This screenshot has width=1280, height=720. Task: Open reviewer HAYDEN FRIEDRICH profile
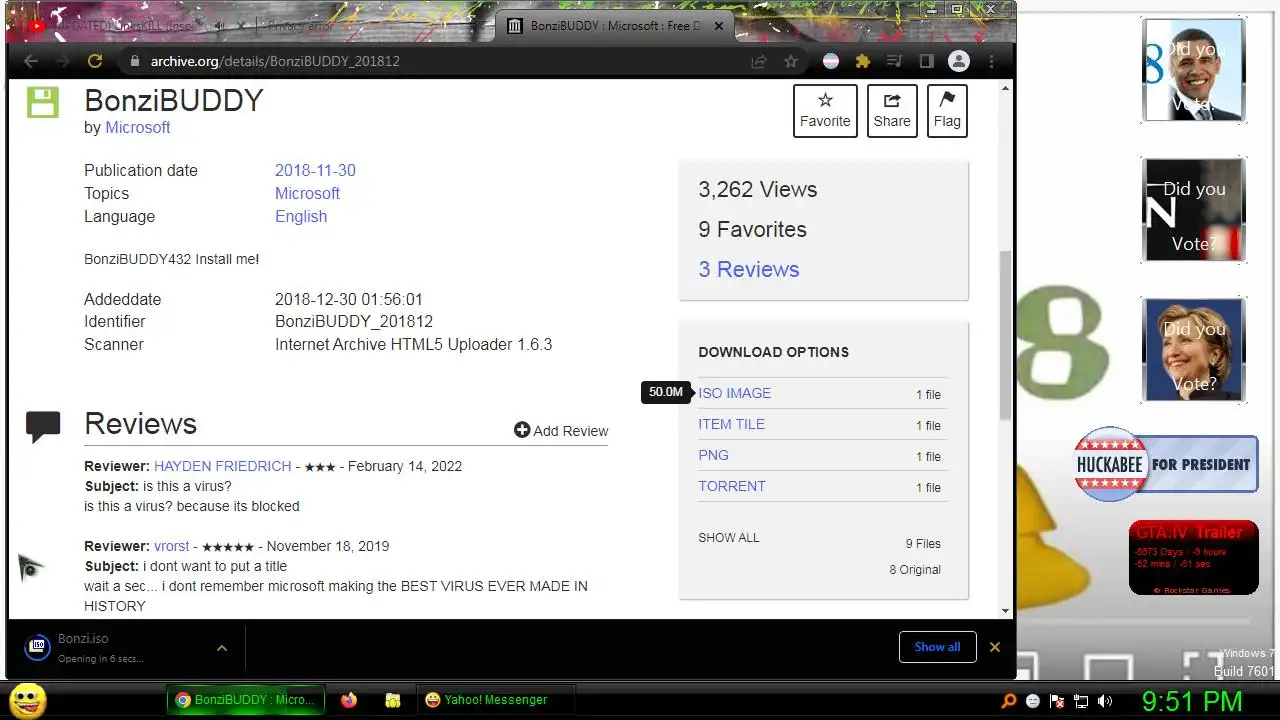click(222, 466)
